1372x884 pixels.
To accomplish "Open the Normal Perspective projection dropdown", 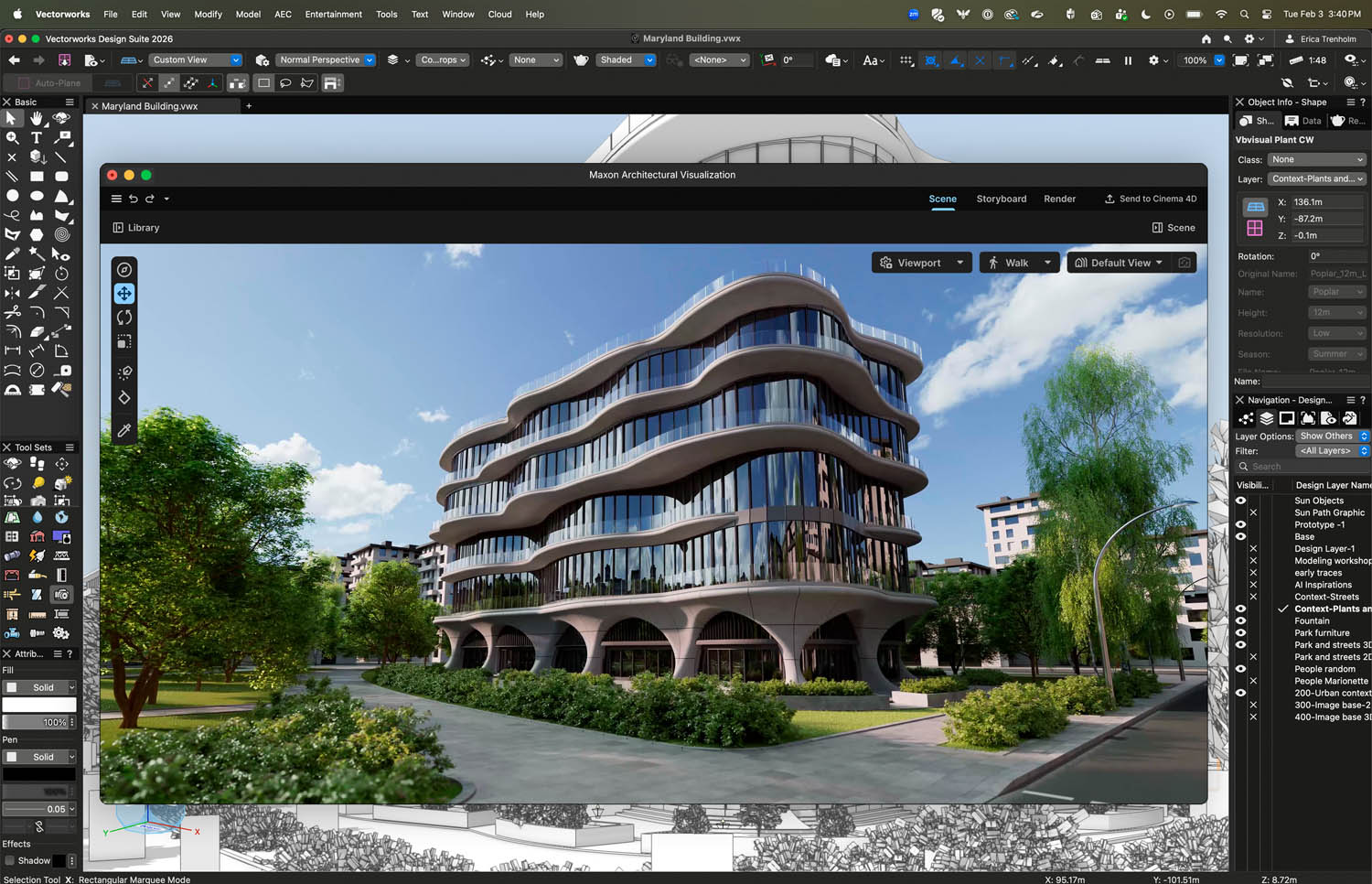I will (327, 59).
